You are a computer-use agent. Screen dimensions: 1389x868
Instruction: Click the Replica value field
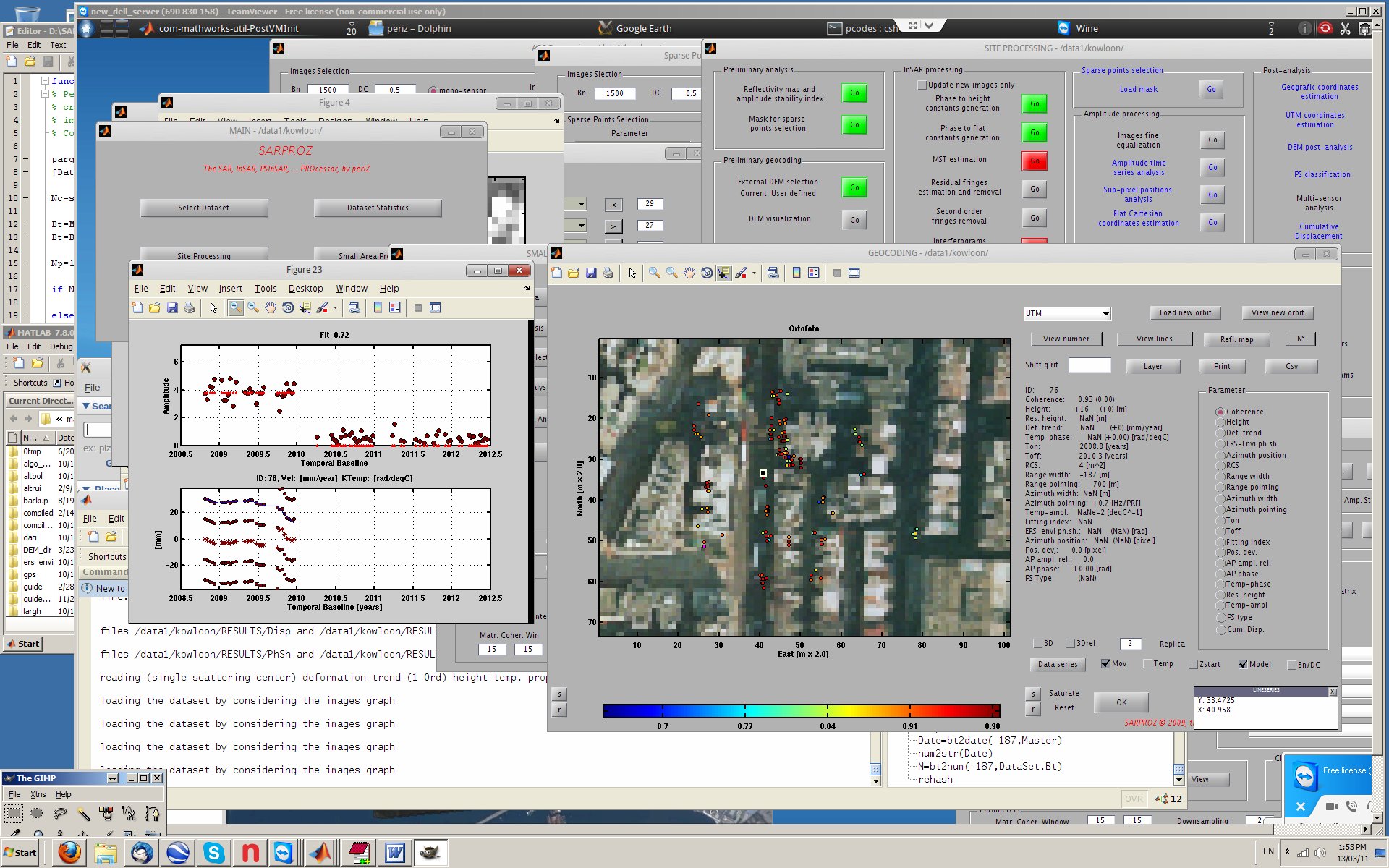coord(1130,644)
